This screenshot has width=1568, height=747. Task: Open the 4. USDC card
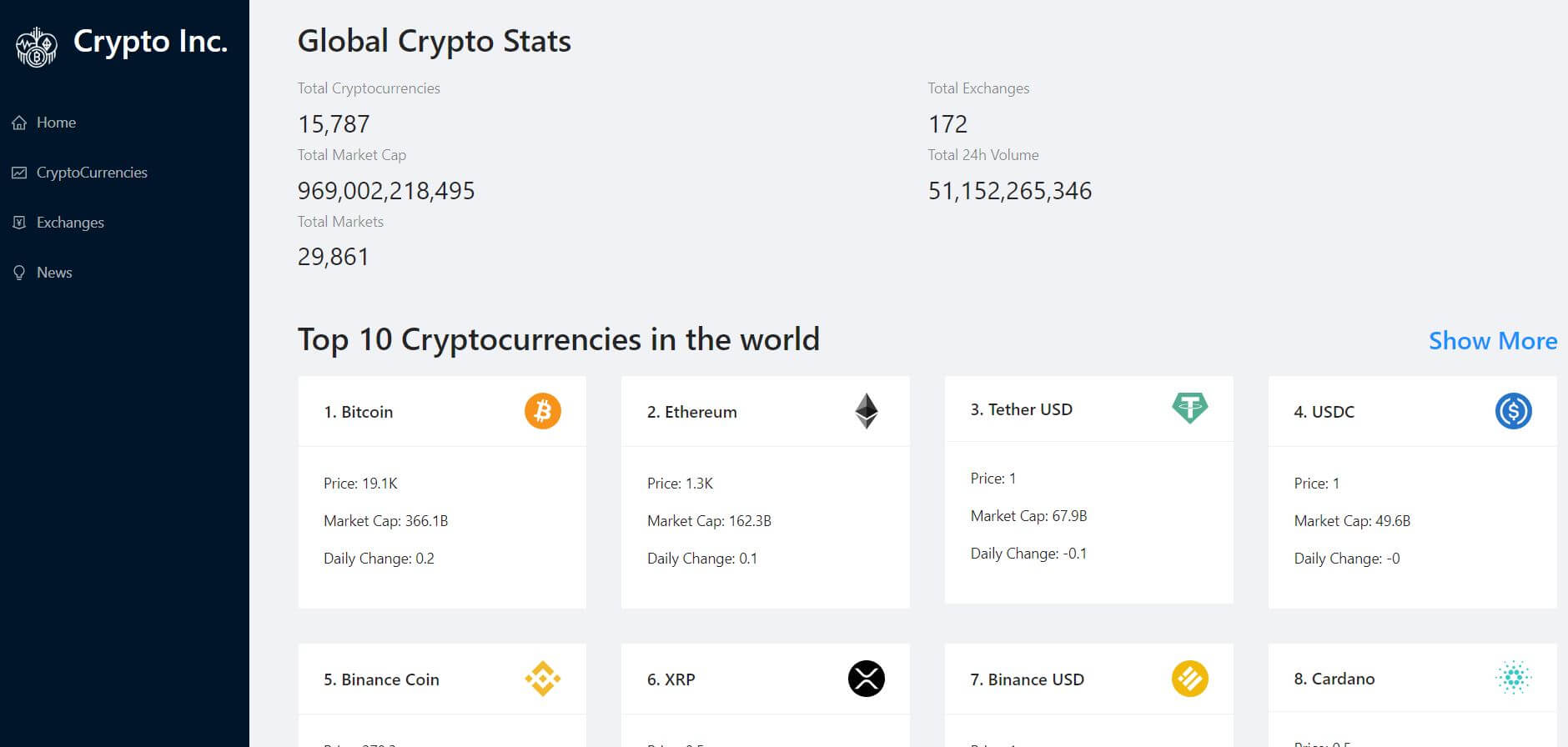point(1412,492)
